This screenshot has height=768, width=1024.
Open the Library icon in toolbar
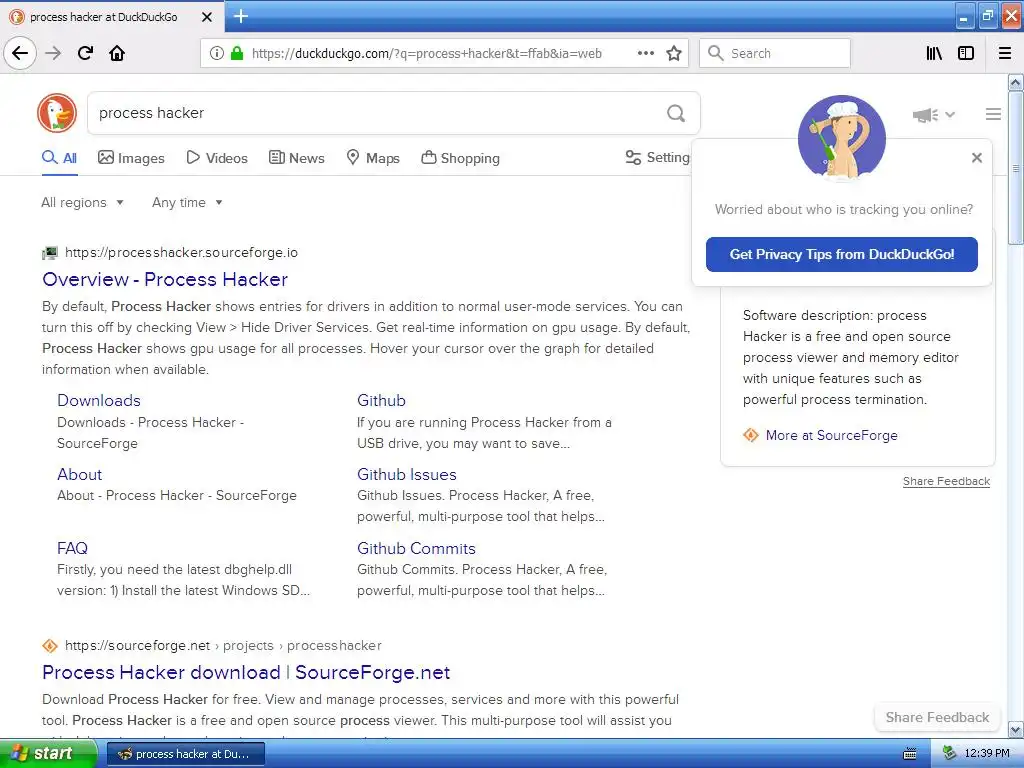click(x=934, y=53)
